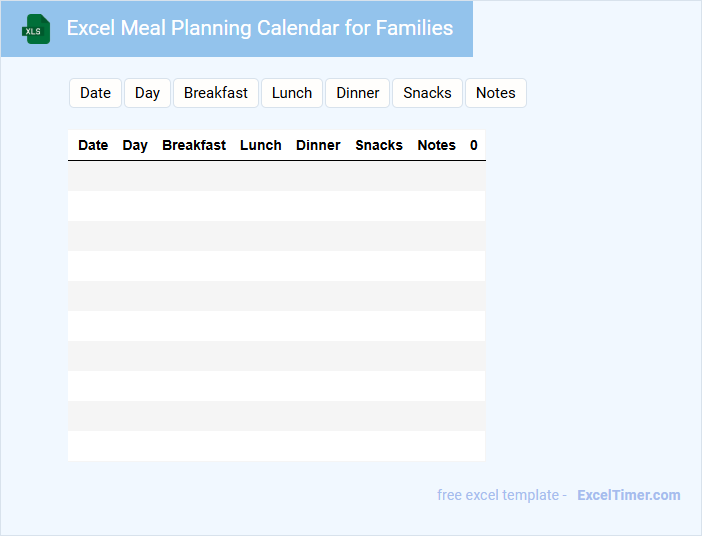This screenshot has height=536, width=702.
Task: Click the first empty table row
Action: click(276, 176)
